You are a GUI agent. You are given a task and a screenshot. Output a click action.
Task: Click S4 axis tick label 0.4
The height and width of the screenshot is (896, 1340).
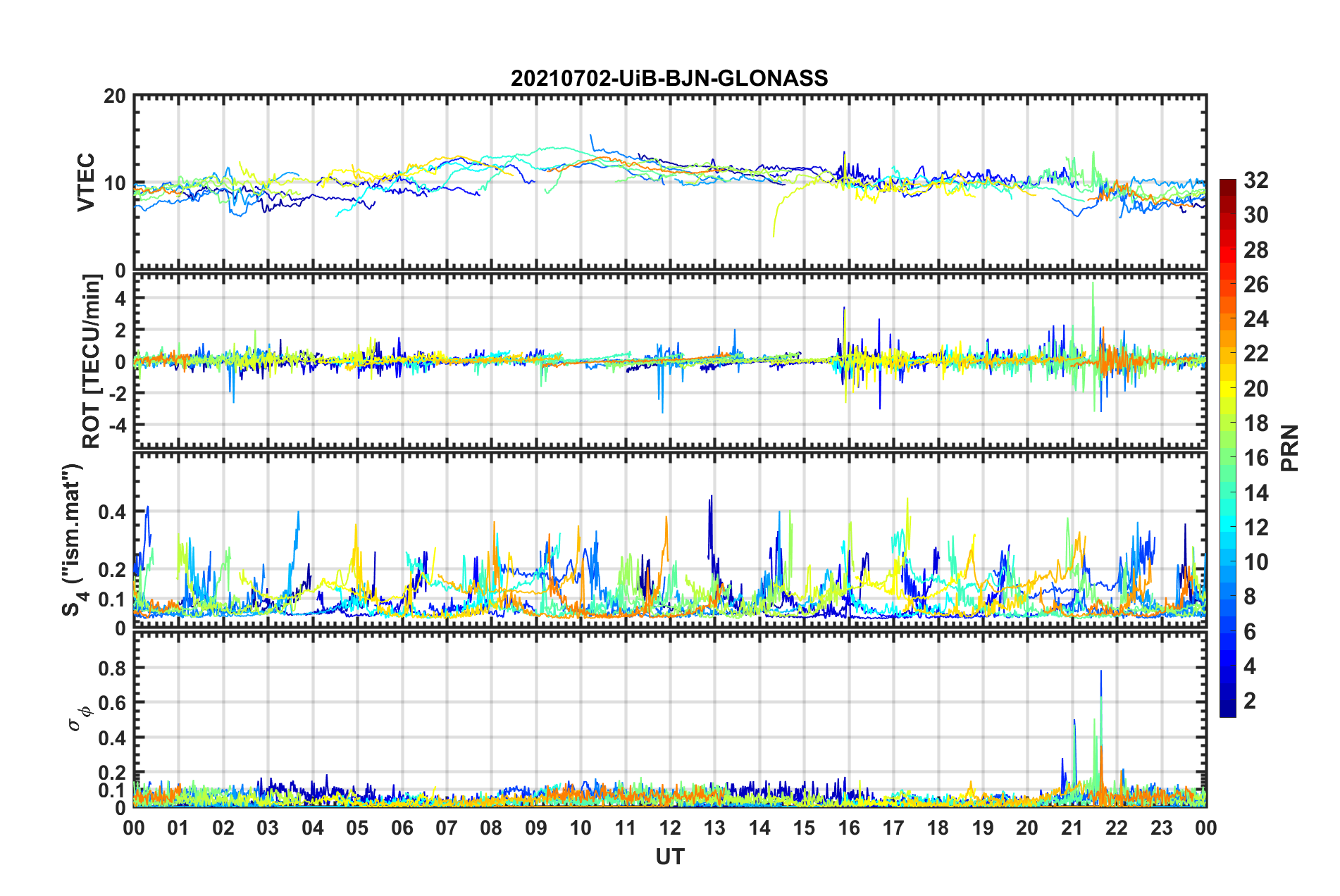point(112,511)
